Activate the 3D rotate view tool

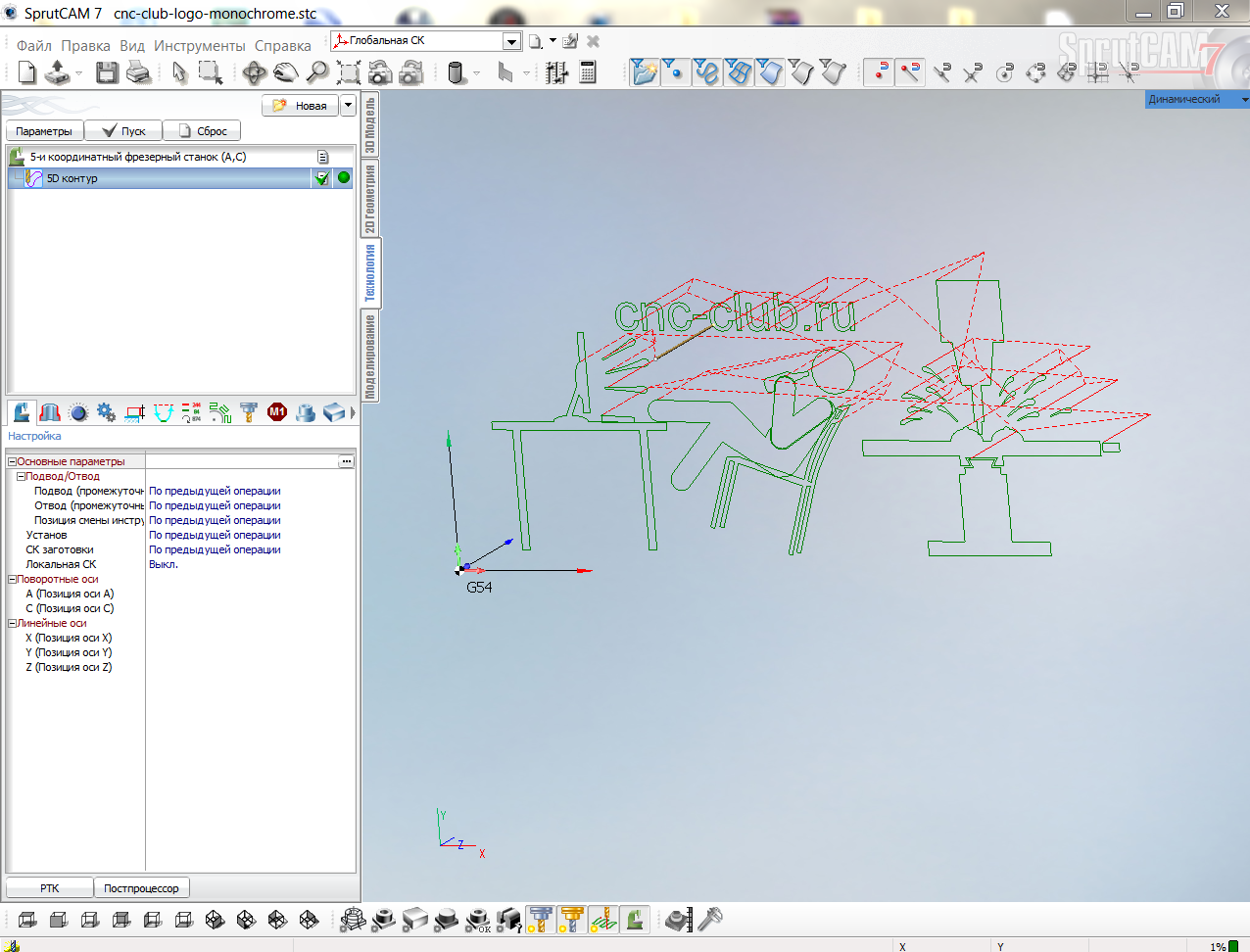pos(255,72)
